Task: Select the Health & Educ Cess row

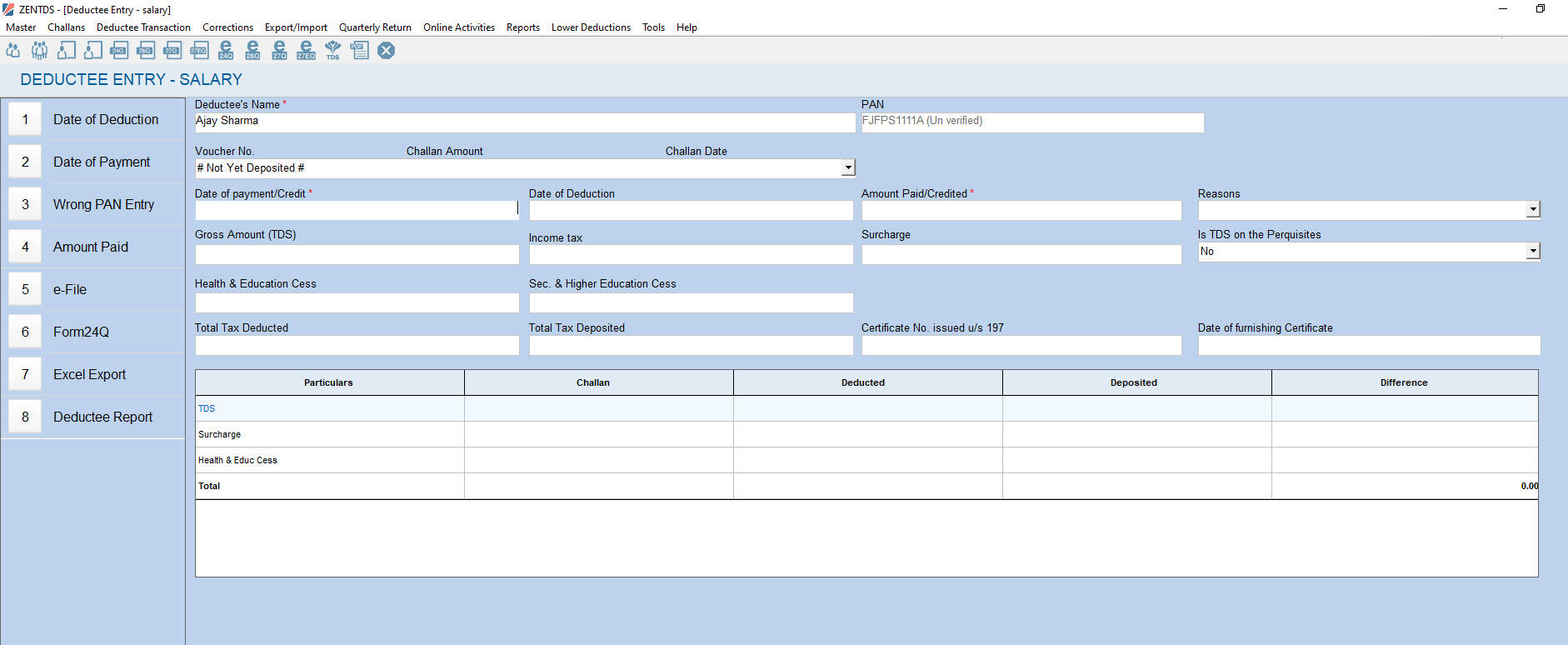Action: pos(866,460)
